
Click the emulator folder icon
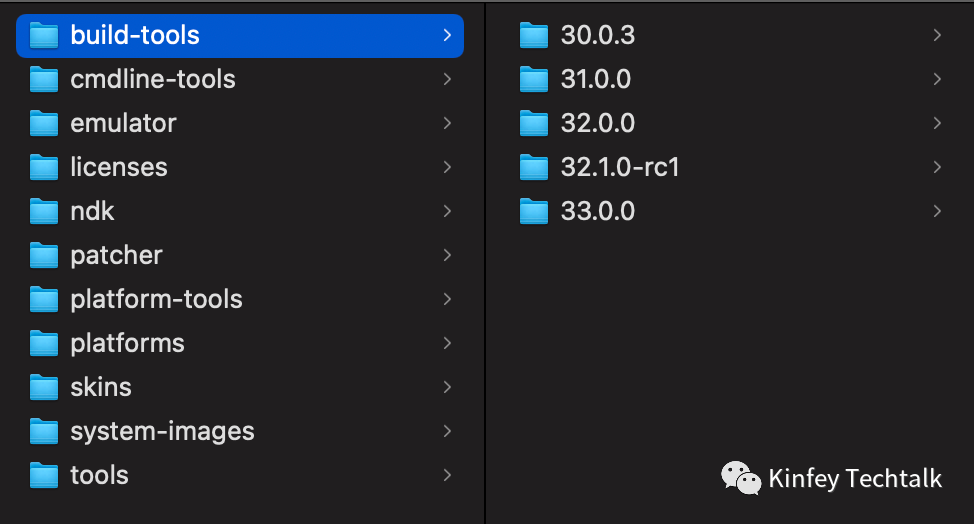click(x=44, y=124)
